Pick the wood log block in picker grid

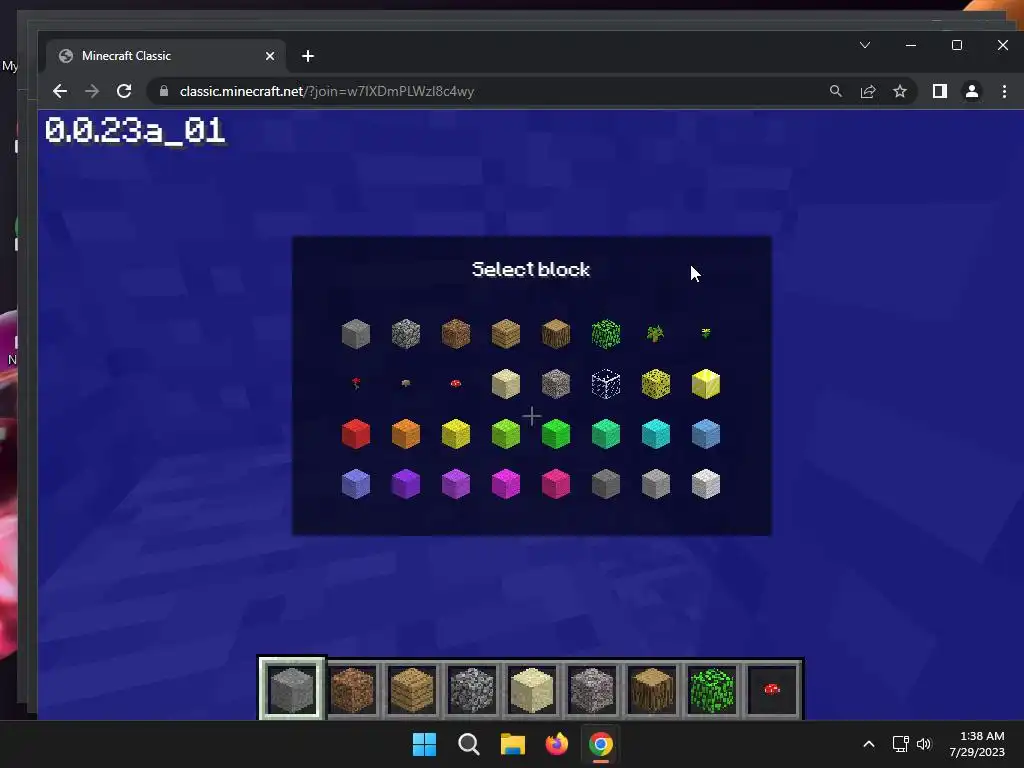[x=556, y=334]
